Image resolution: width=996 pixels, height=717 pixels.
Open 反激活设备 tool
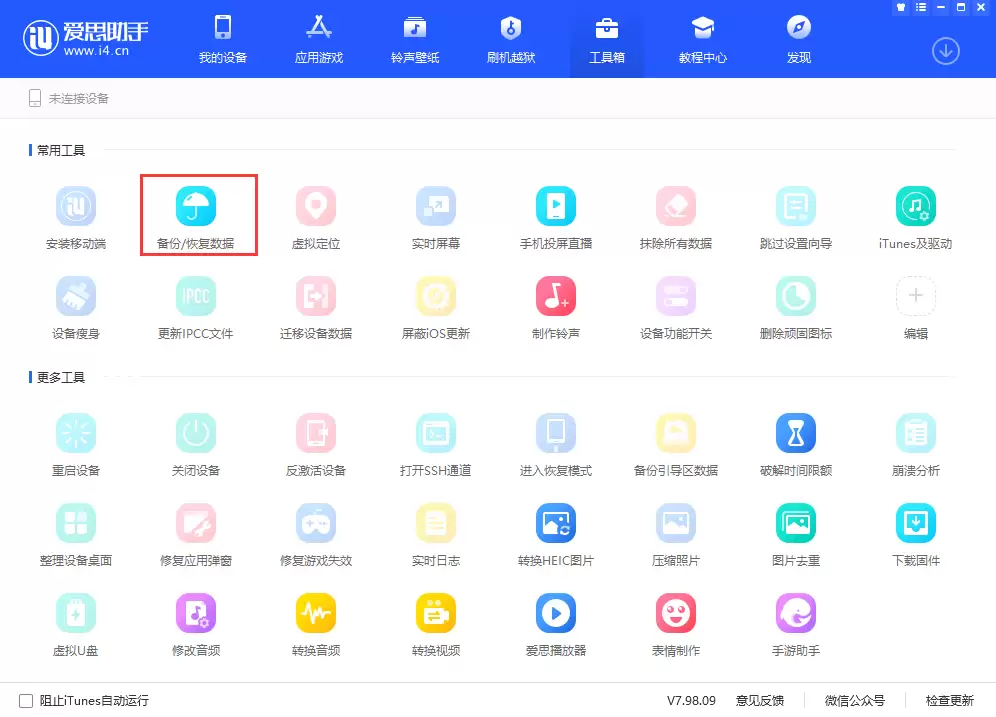pos(316,445)
